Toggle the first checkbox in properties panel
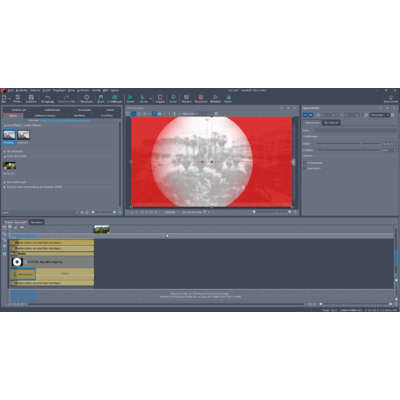 point(305,163)
